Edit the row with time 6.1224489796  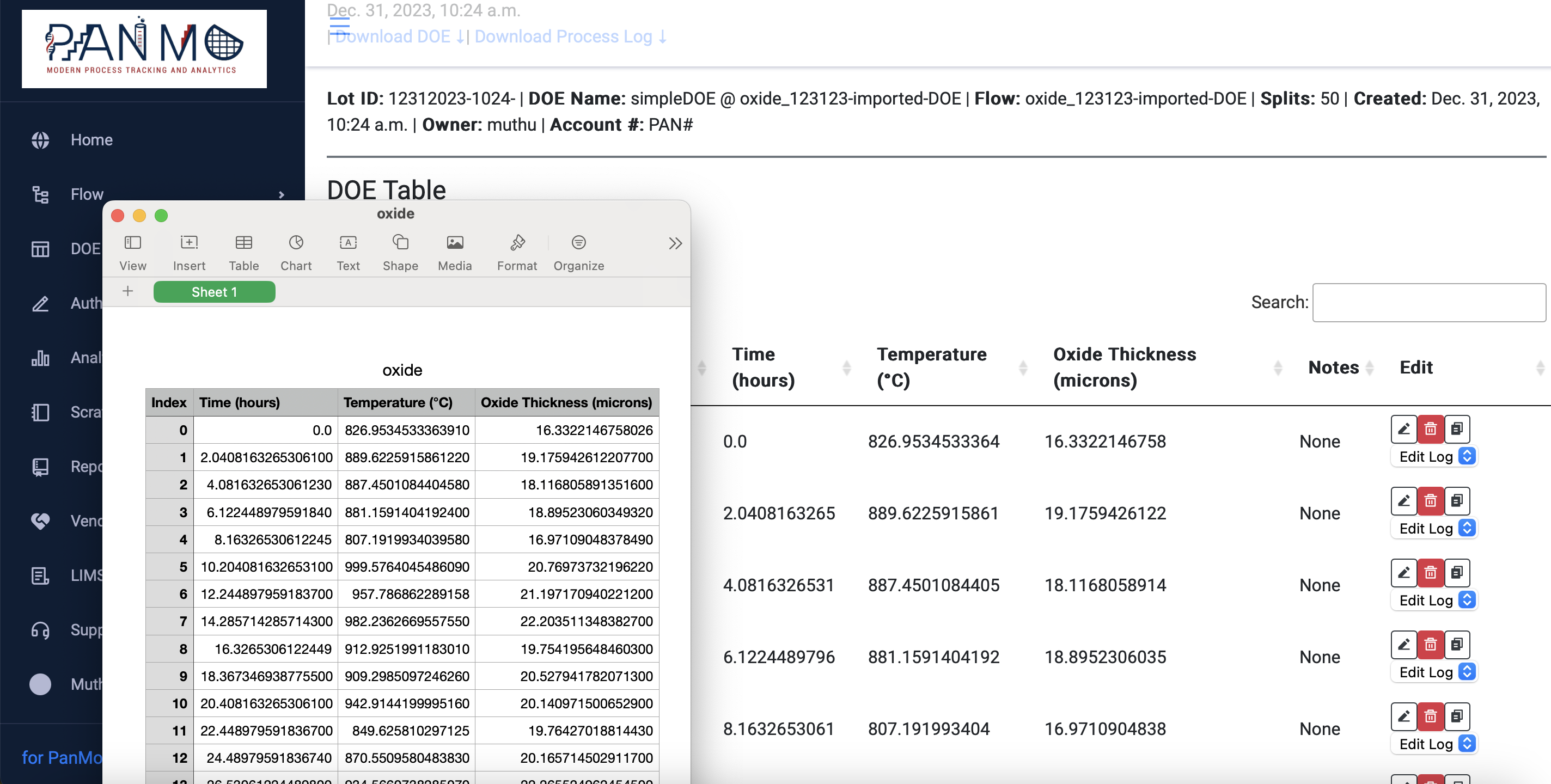pyautogui.click(x=1404, y=644)
